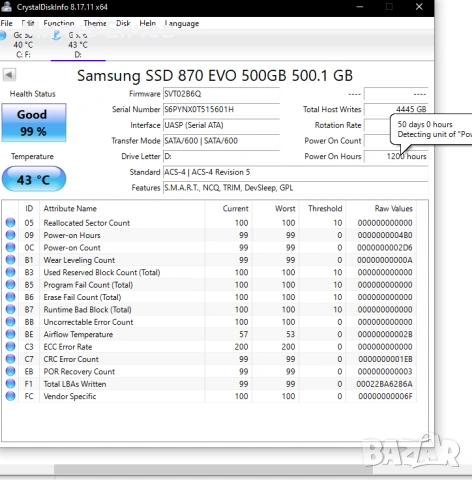Image resolution: width=472 pixels, height=480 pixels.
Task: Open the Disk menu
Action: click(123, 23)
